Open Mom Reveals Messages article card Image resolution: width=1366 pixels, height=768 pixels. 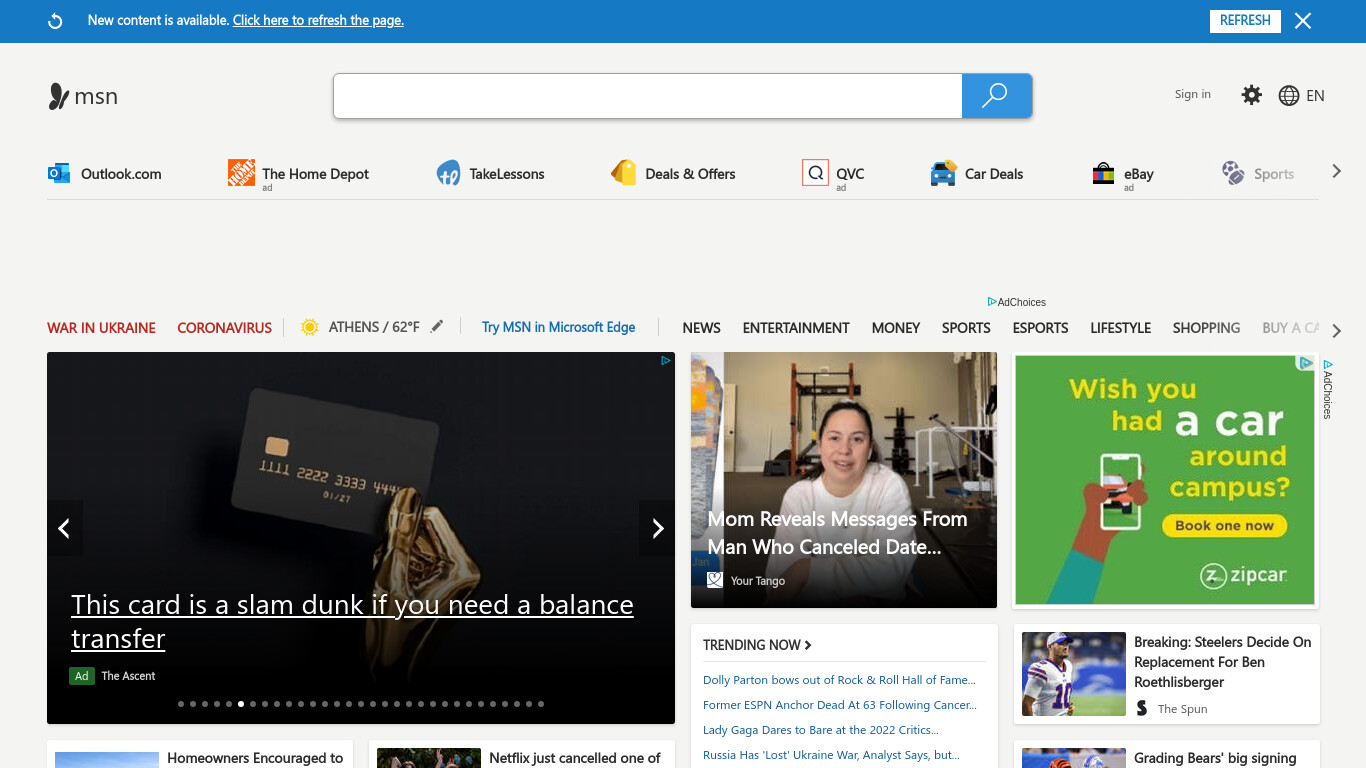click(844, 480)
